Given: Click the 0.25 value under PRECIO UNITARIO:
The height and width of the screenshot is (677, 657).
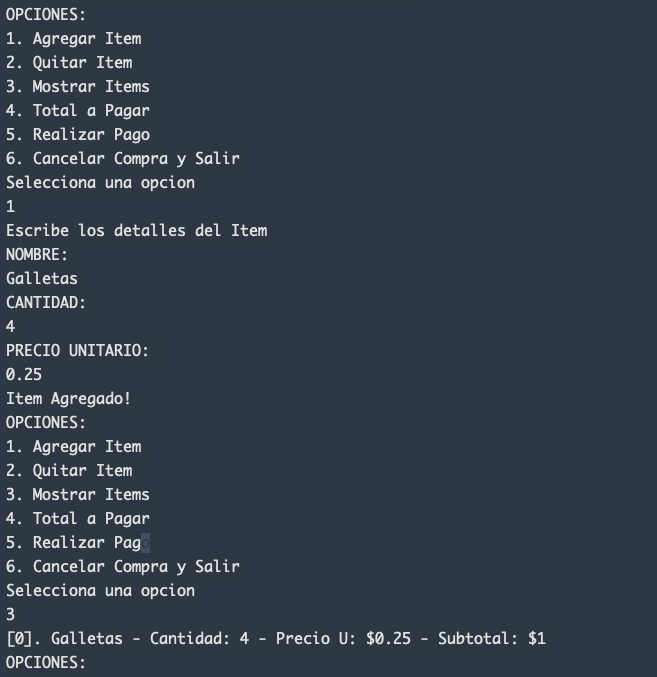Looking at the screenshot, I should pos(24,374).
